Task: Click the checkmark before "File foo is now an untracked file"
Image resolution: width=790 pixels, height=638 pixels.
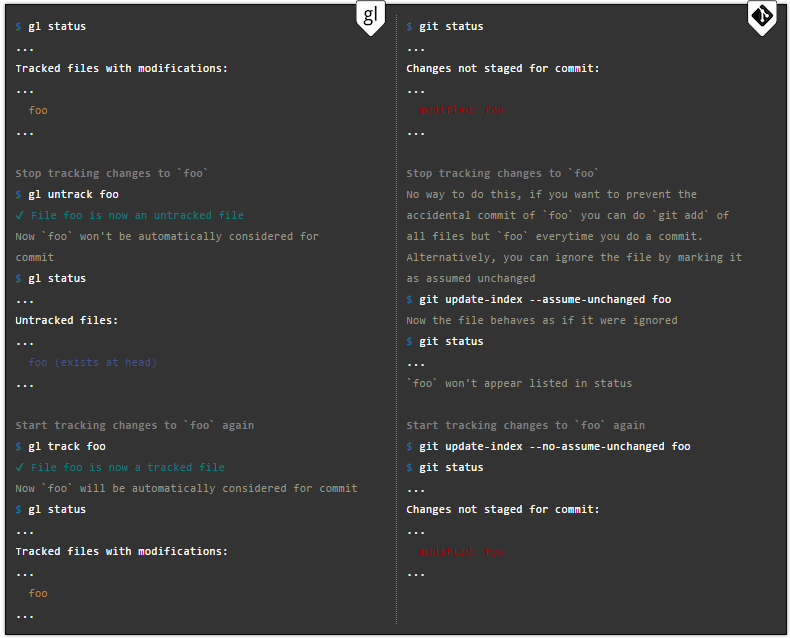Action: [20, 215]
